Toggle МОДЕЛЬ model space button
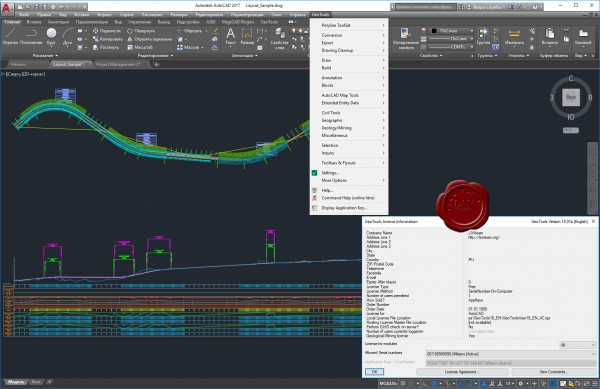 click(388, 383)
